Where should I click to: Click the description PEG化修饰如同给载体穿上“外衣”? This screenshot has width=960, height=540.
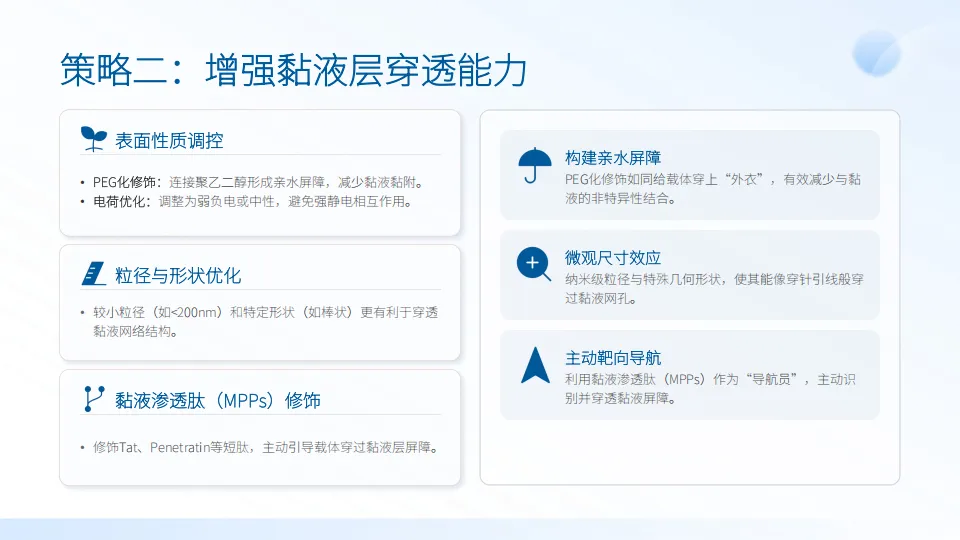(713, 189)
